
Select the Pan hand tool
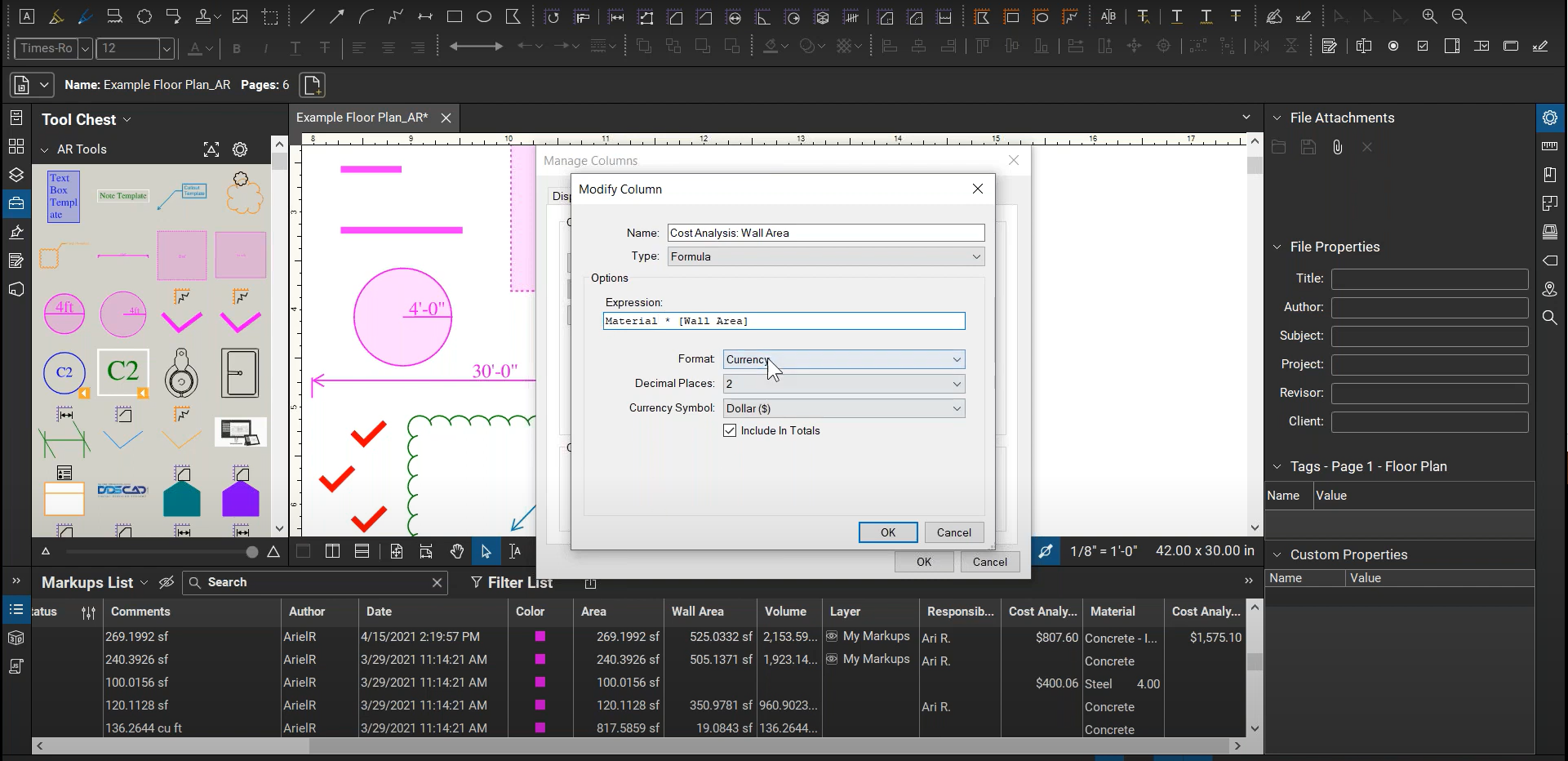point(457,552)
